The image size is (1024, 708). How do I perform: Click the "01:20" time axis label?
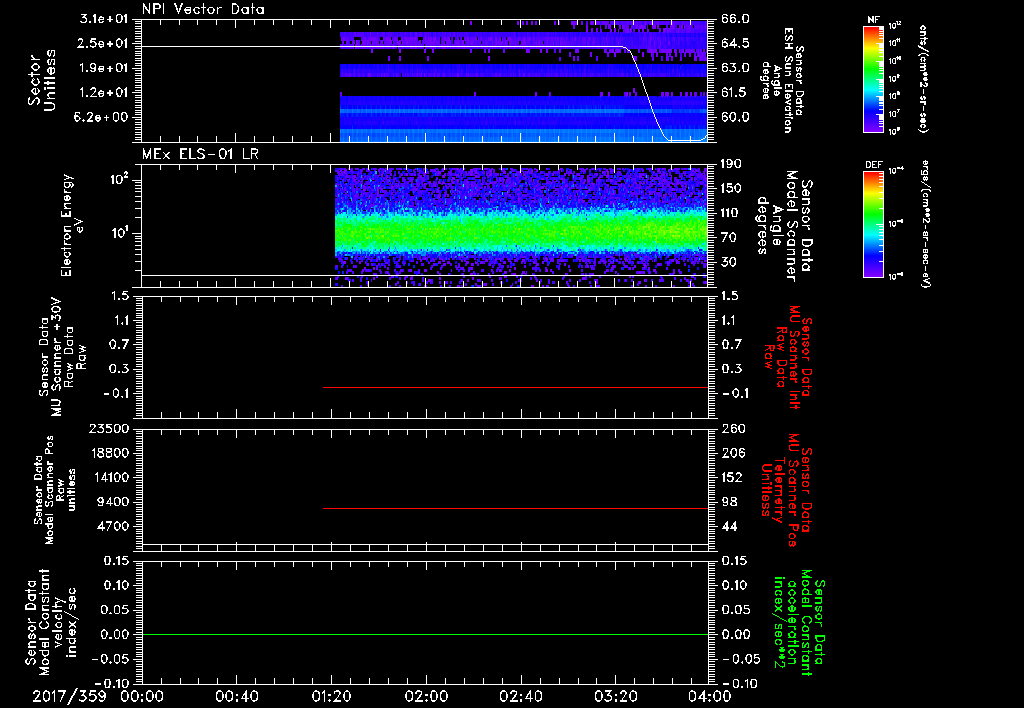331,696
